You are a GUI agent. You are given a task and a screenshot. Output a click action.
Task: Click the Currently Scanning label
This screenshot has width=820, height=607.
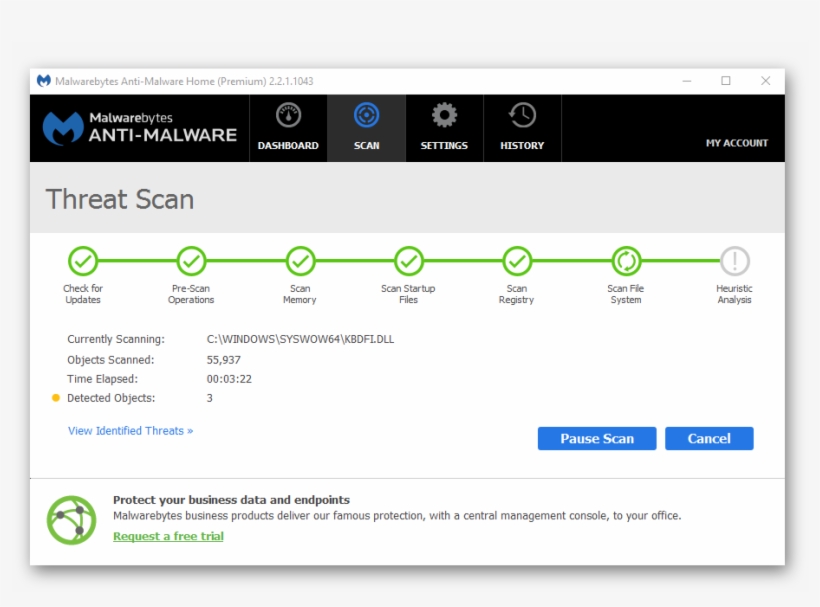pos(116,339)
